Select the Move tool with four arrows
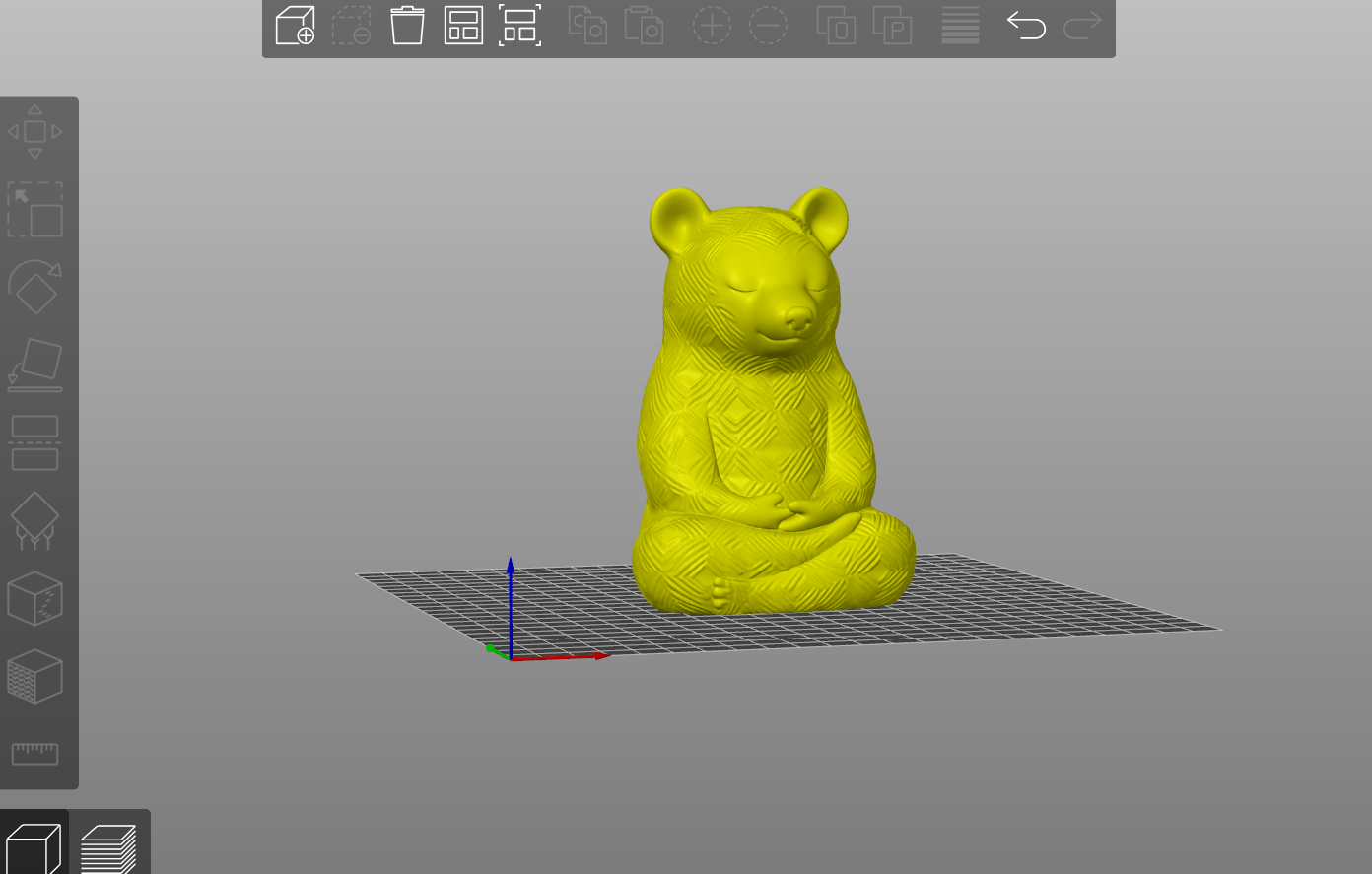1372x874 pixels. tap(34, 131)
